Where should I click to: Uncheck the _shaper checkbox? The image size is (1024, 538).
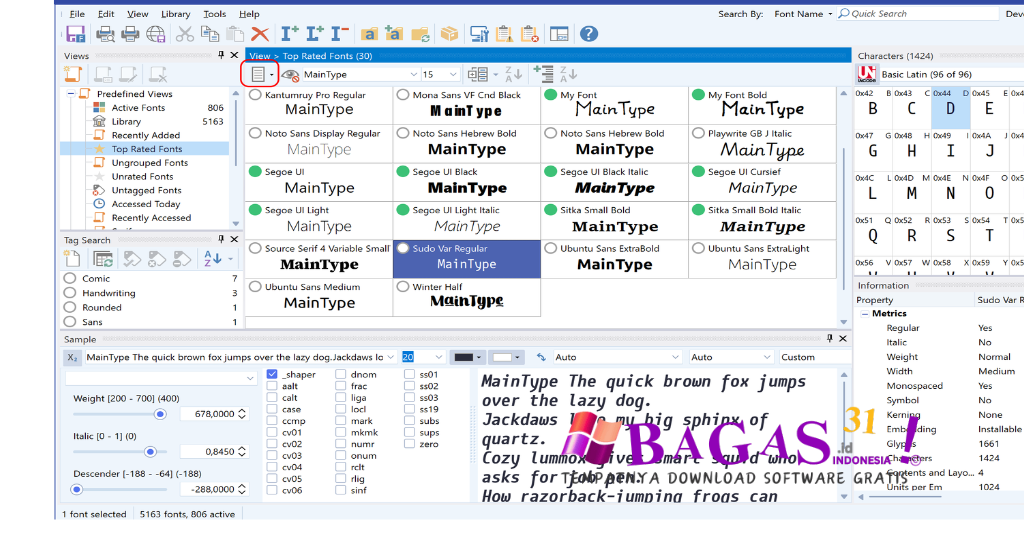point(272,374)
